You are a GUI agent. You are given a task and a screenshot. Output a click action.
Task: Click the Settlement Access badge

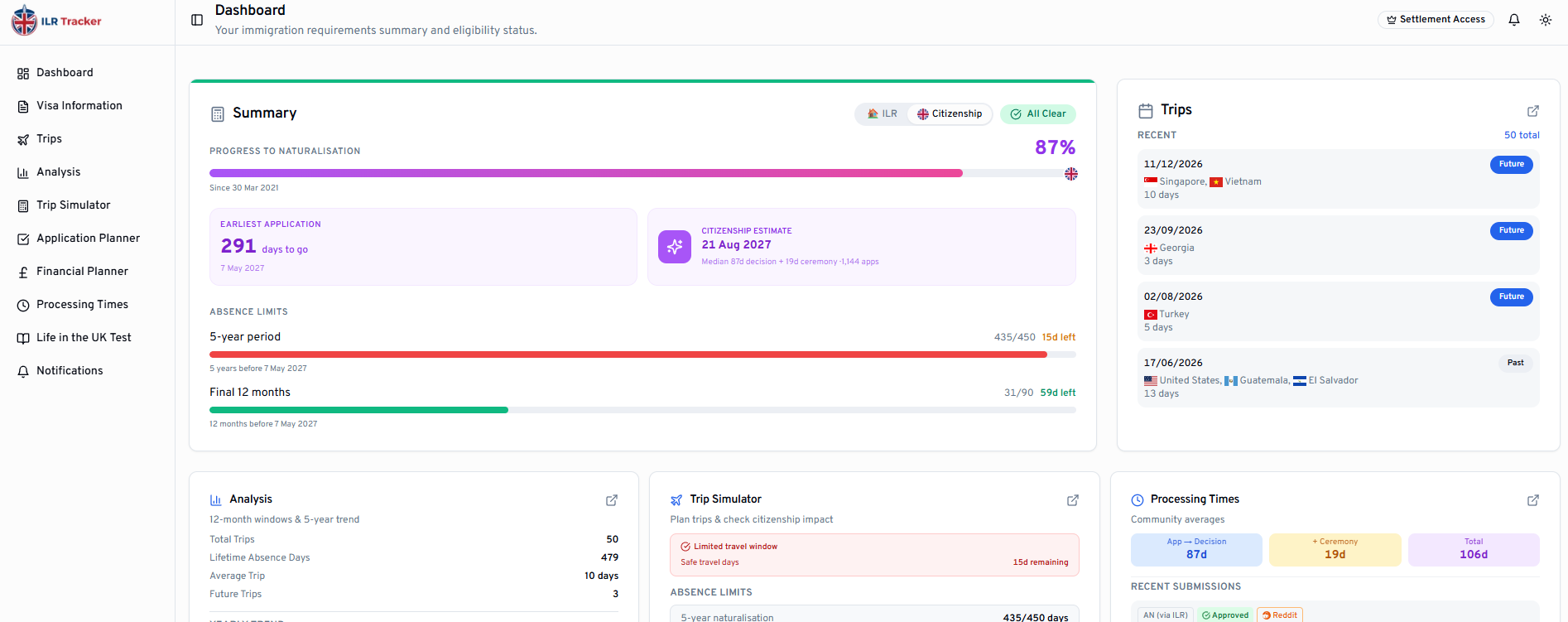(x=1436, y=20)
